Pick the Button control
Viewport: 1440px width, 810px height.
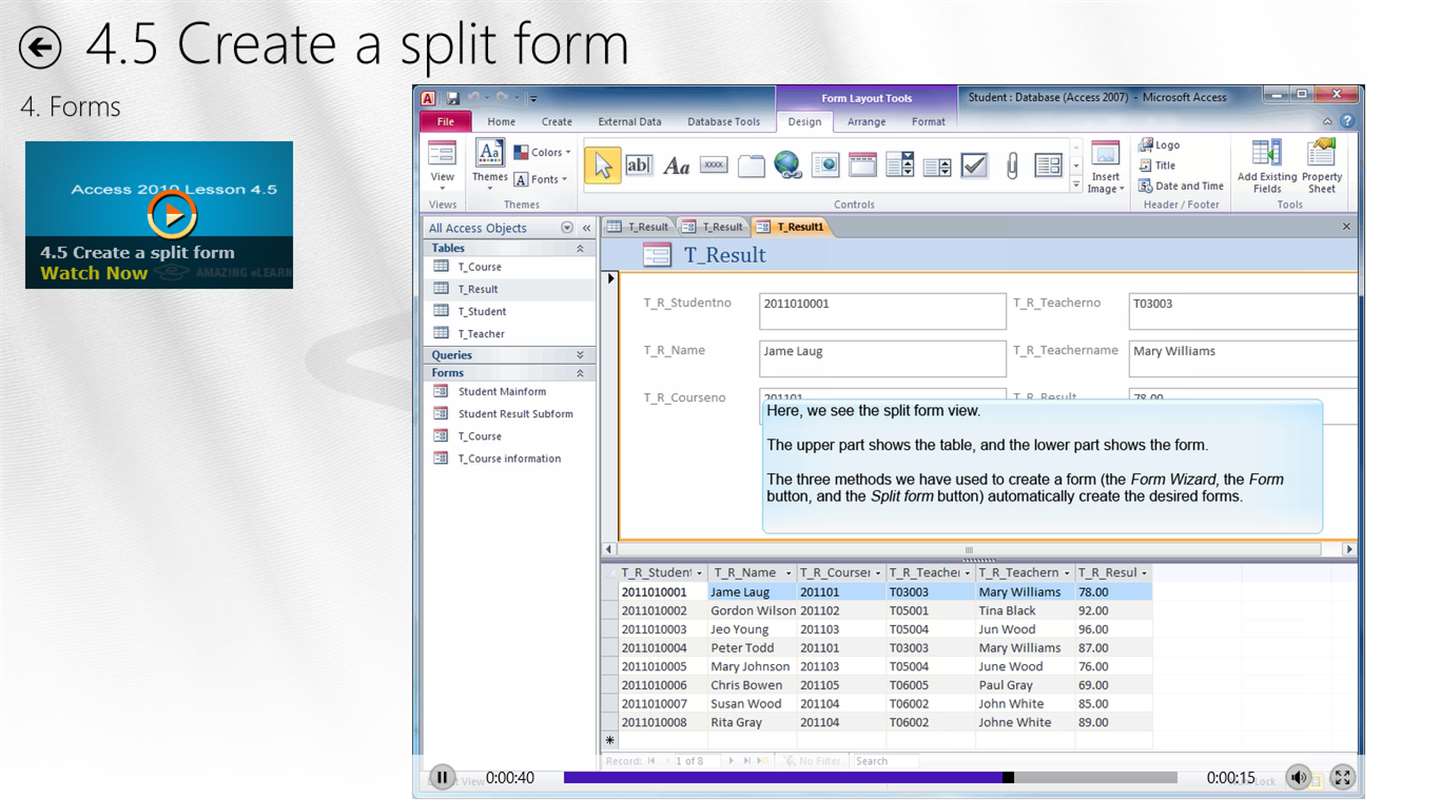713,165
